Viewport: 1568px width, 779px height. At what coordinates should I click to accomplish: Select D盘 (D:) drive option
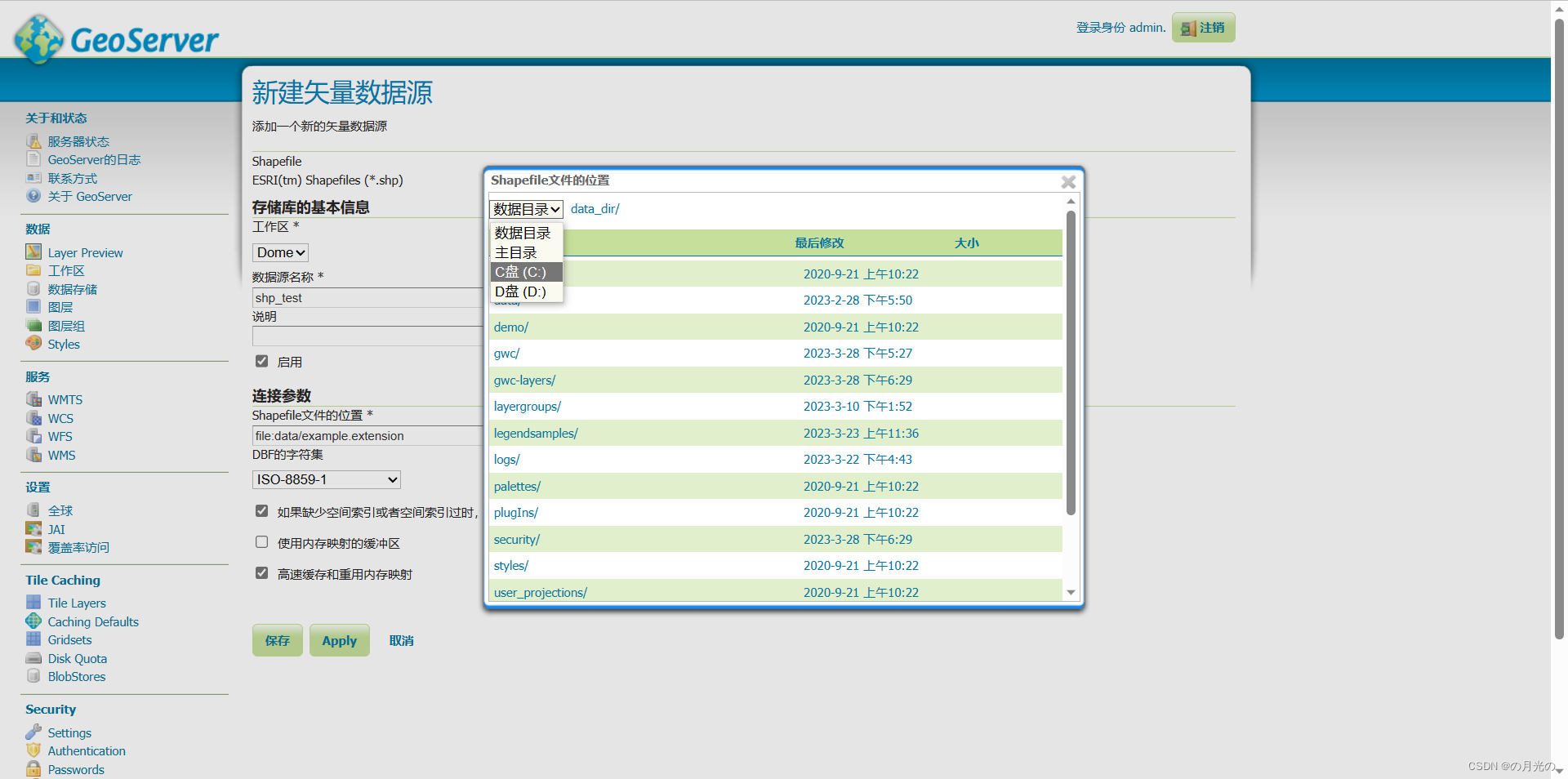[x=526, y=292]
